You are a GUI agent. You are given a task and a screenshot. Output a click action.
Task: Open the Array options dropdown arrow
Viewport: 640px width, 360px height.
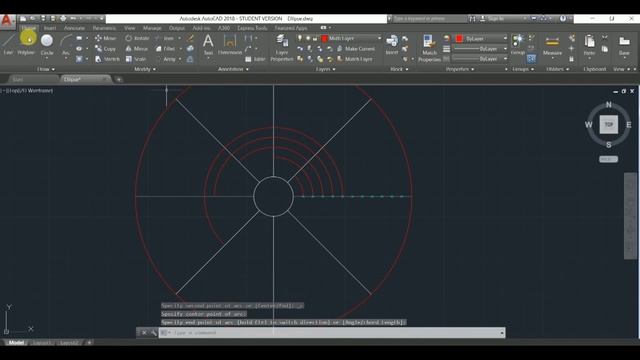(180, 59)
